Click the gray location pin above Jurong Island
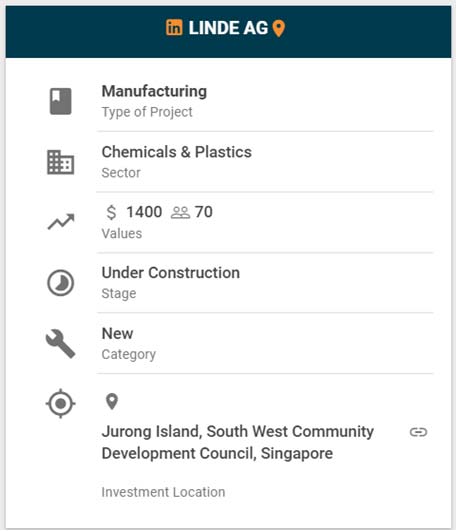This screenshot has width=456, height=531. click(x=112, y=402)
